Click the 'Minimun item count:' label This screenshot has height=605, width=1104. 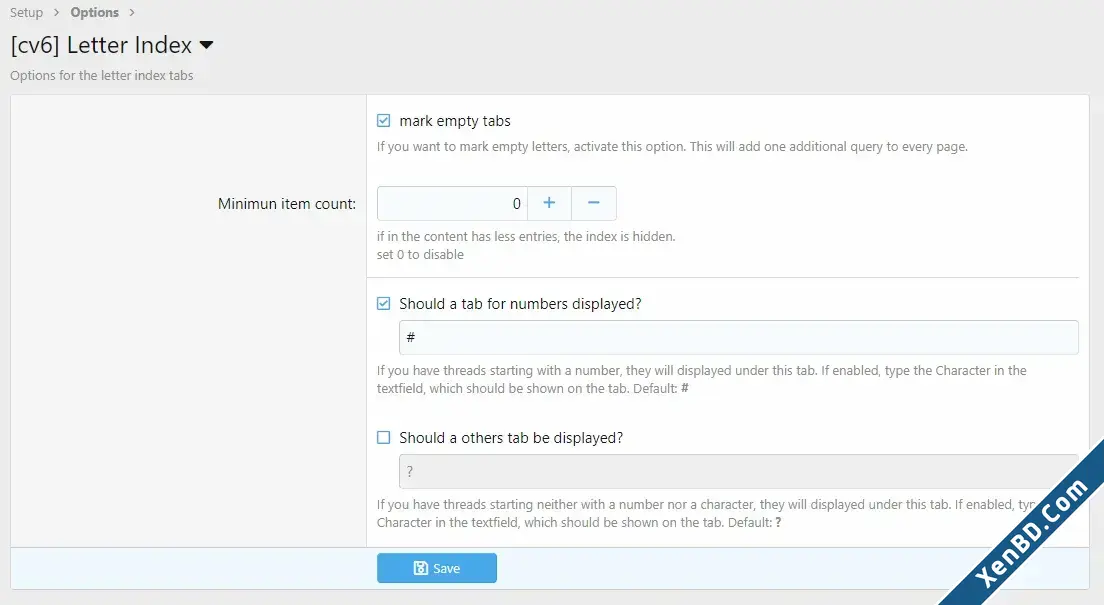pos(287,204)
